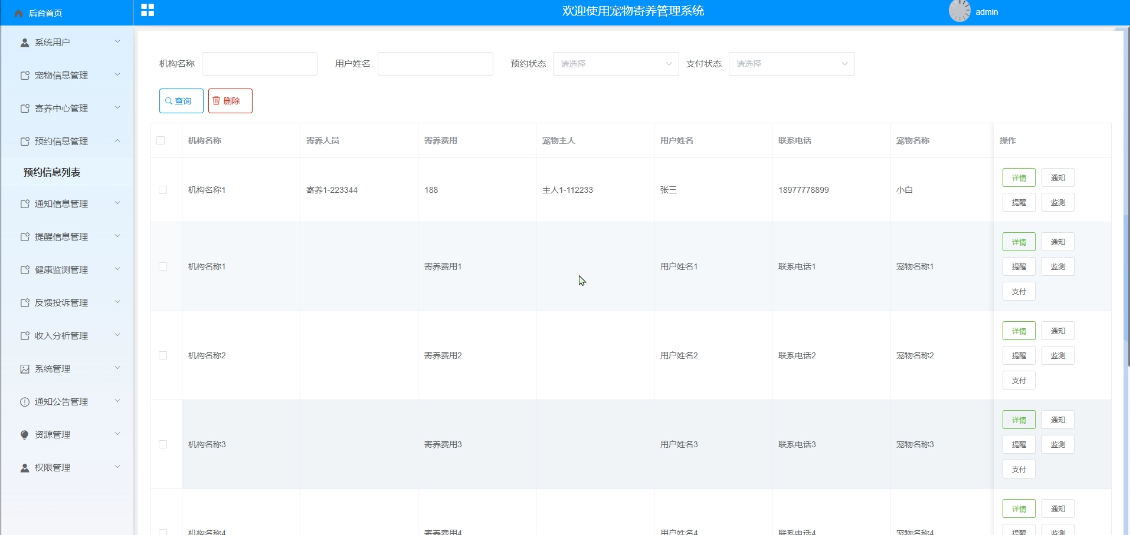Expand 通知信息管理 using its chevron
Screen dimensions: 1130x535
[117, 203]
